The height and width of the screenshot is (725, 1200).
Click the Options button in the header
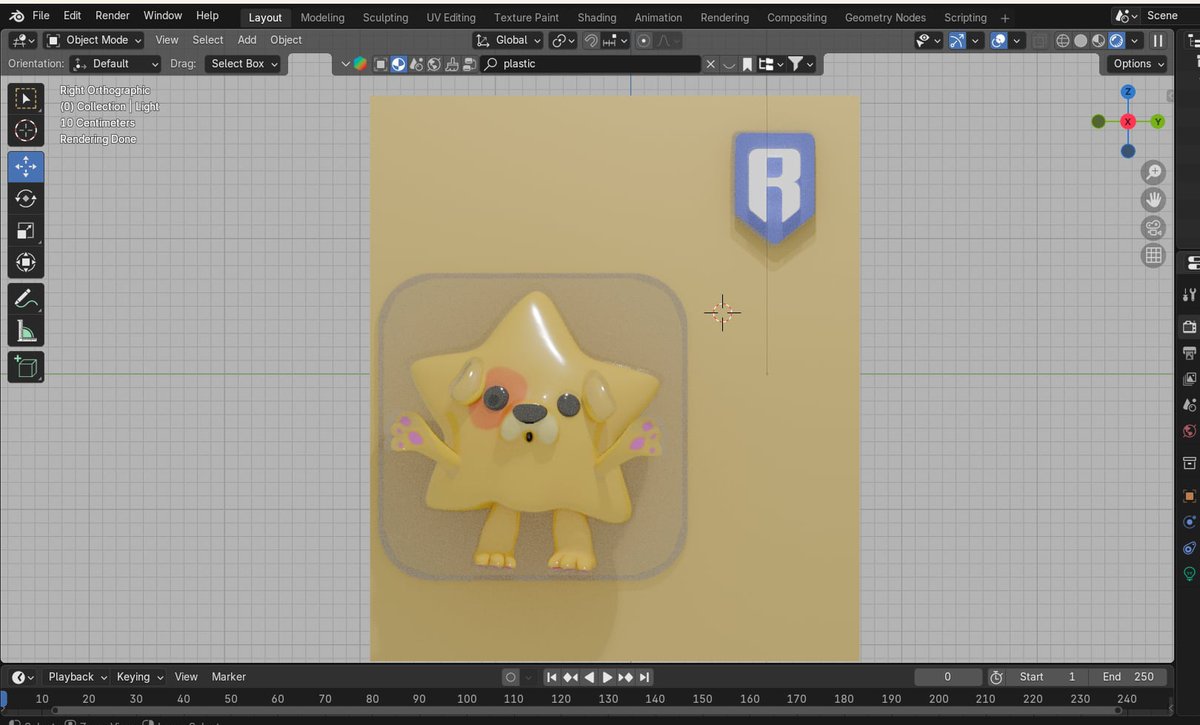pos(1135,63)
